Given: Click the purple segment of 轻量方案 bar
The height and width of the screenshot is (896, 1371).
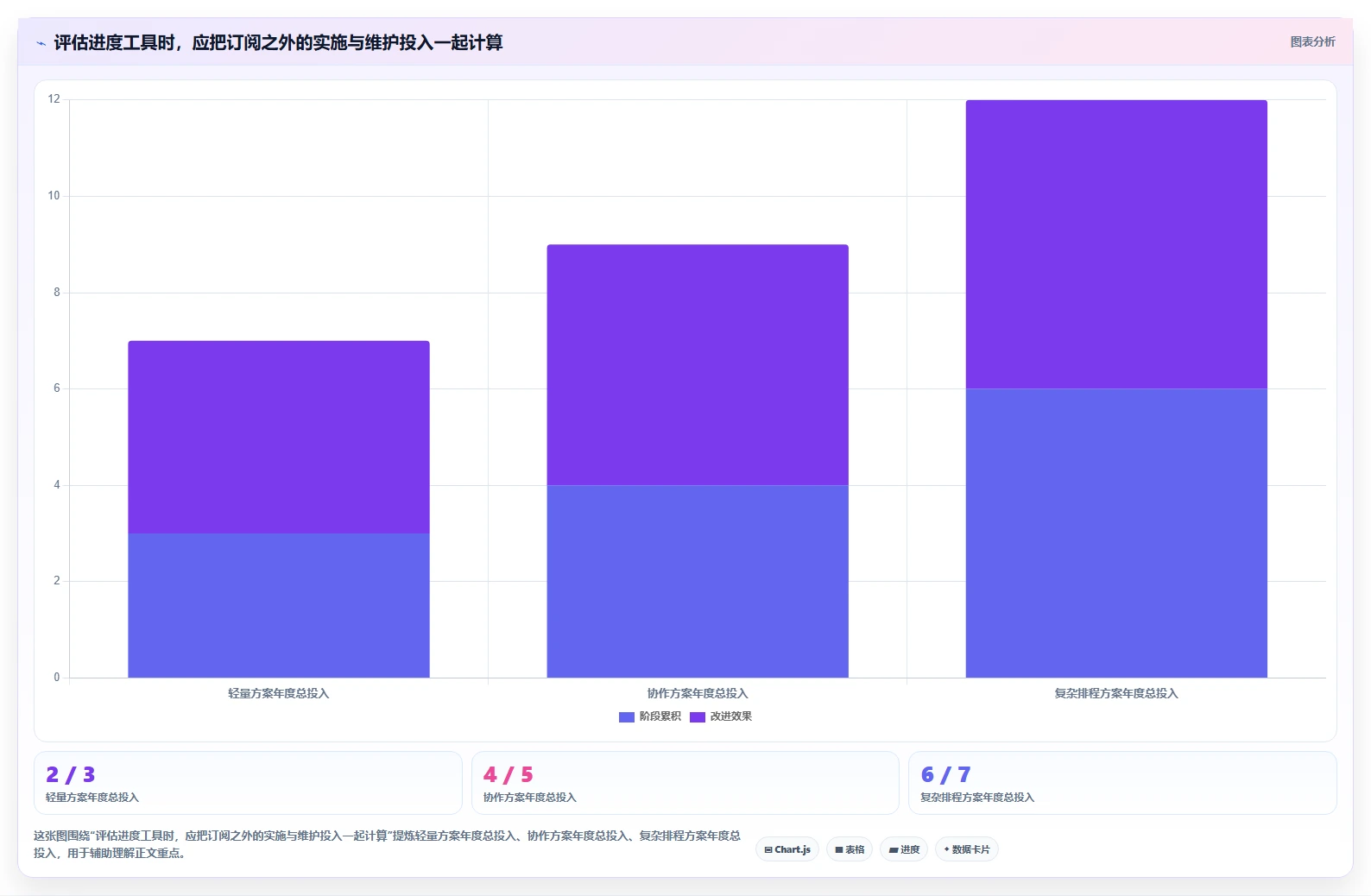Looking at the screenshot, I should [x=279, y=437].
